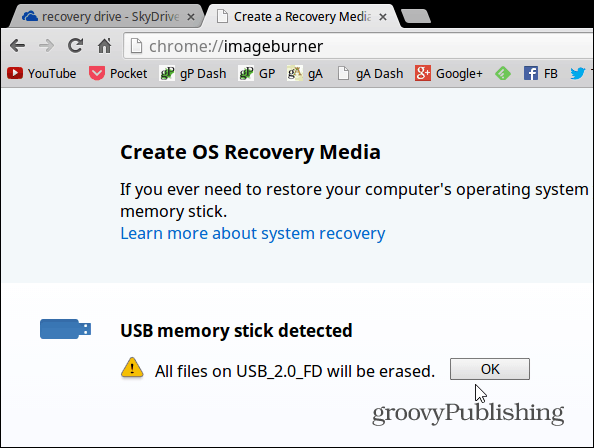Open the FB Facebook bookmark
The width and height of the screenshot is (594, 448).
click(x=541, y=73)
